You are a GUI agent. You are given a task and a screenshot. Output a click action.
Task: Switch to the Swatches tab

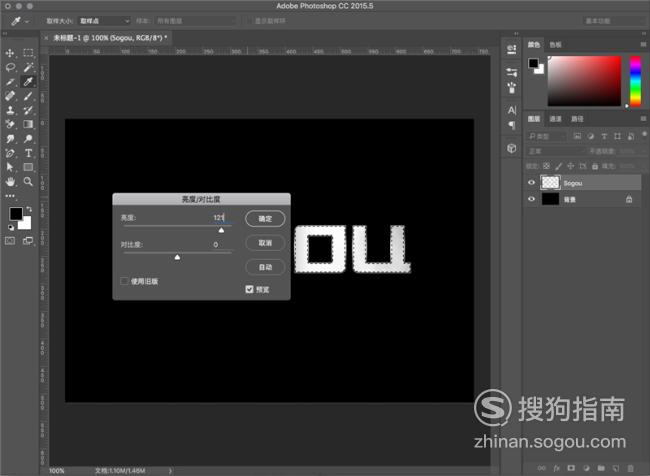(x=555, y=44)
